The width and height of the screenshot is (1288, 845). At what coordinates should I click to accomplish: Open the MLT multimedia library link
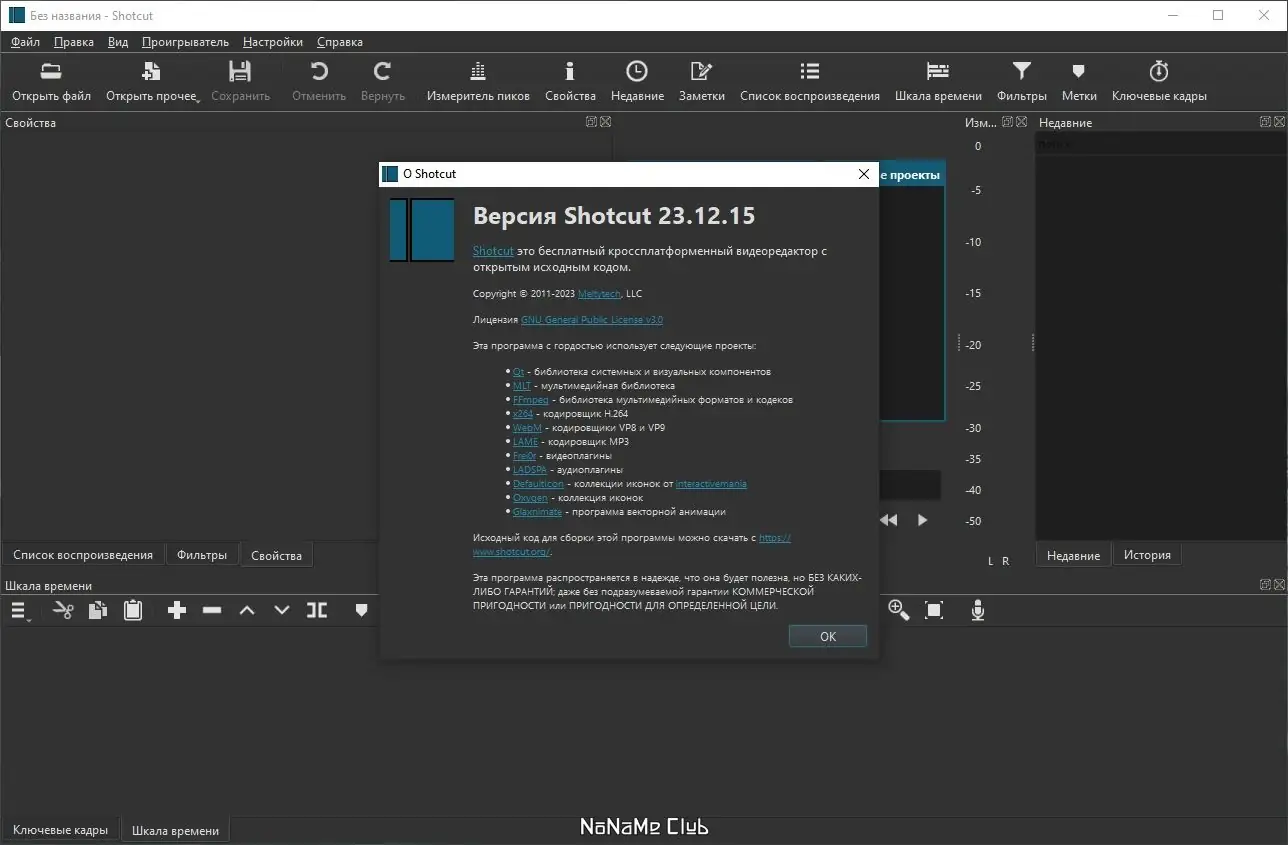(x=522, y=386)
